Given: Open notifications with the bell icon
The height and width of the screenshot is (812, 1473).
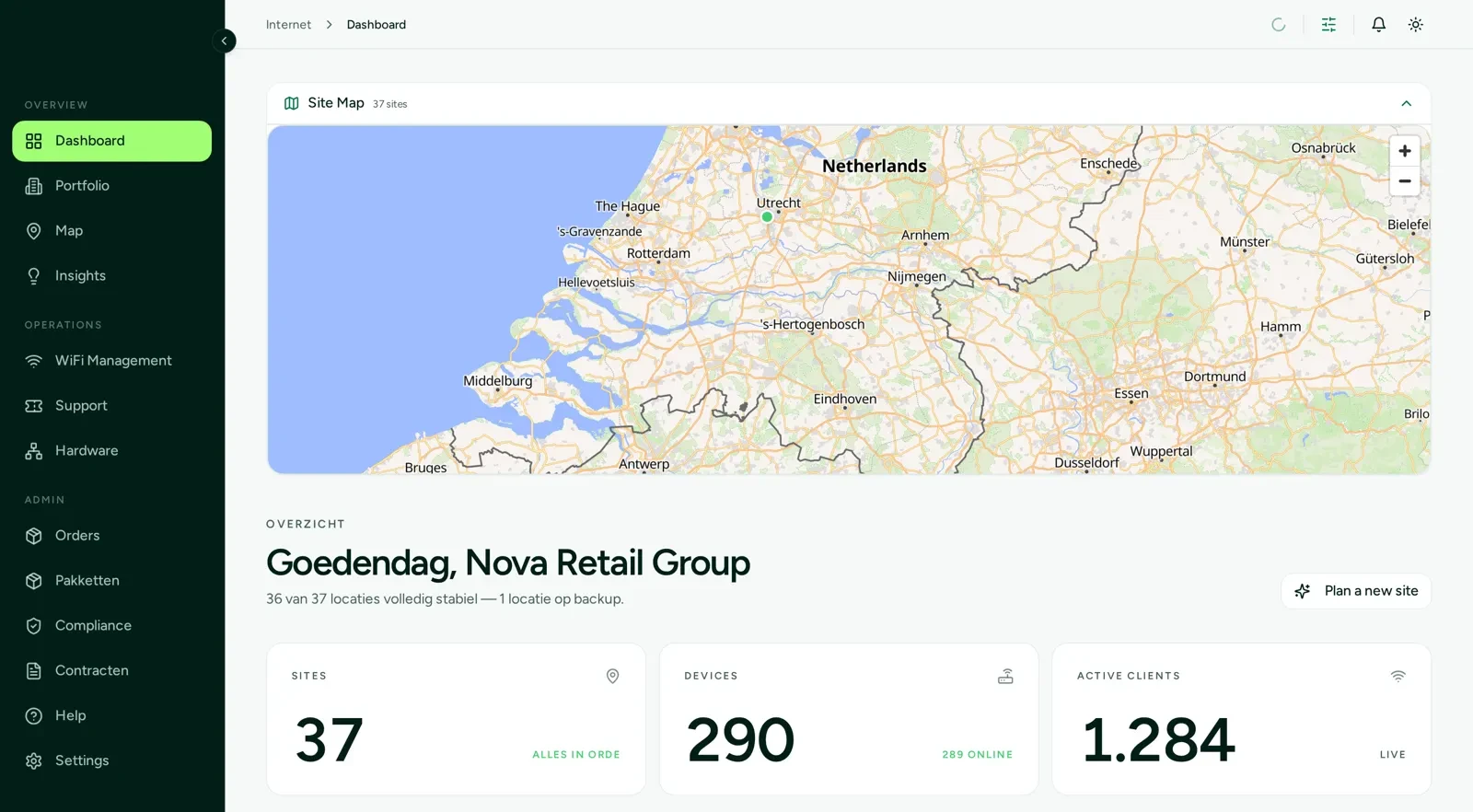Looking at the screenshot, I should pyautogui.click(x=1378, y=25).
